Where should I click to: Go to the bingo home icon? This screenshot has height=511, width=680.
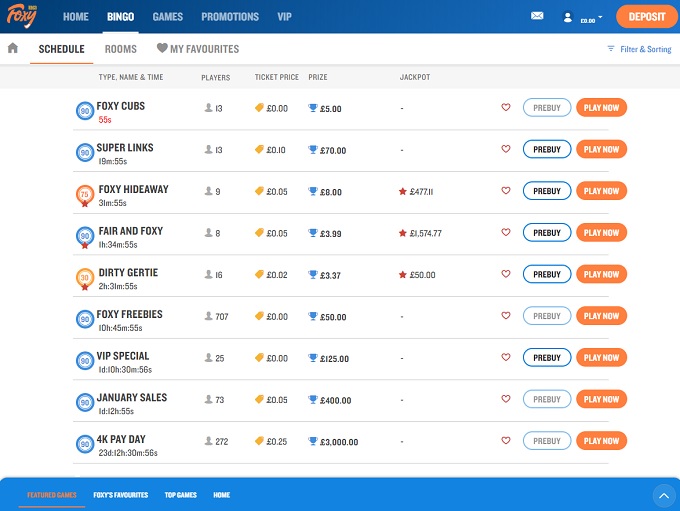coord(13,48)
